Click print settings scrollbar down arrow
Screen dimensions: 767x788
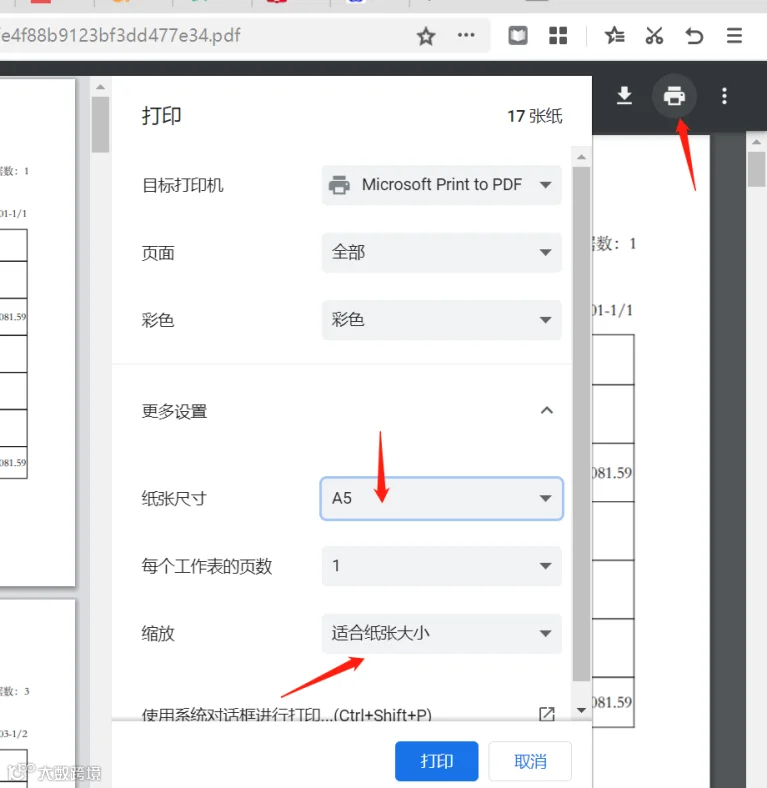tap(582, 710)
